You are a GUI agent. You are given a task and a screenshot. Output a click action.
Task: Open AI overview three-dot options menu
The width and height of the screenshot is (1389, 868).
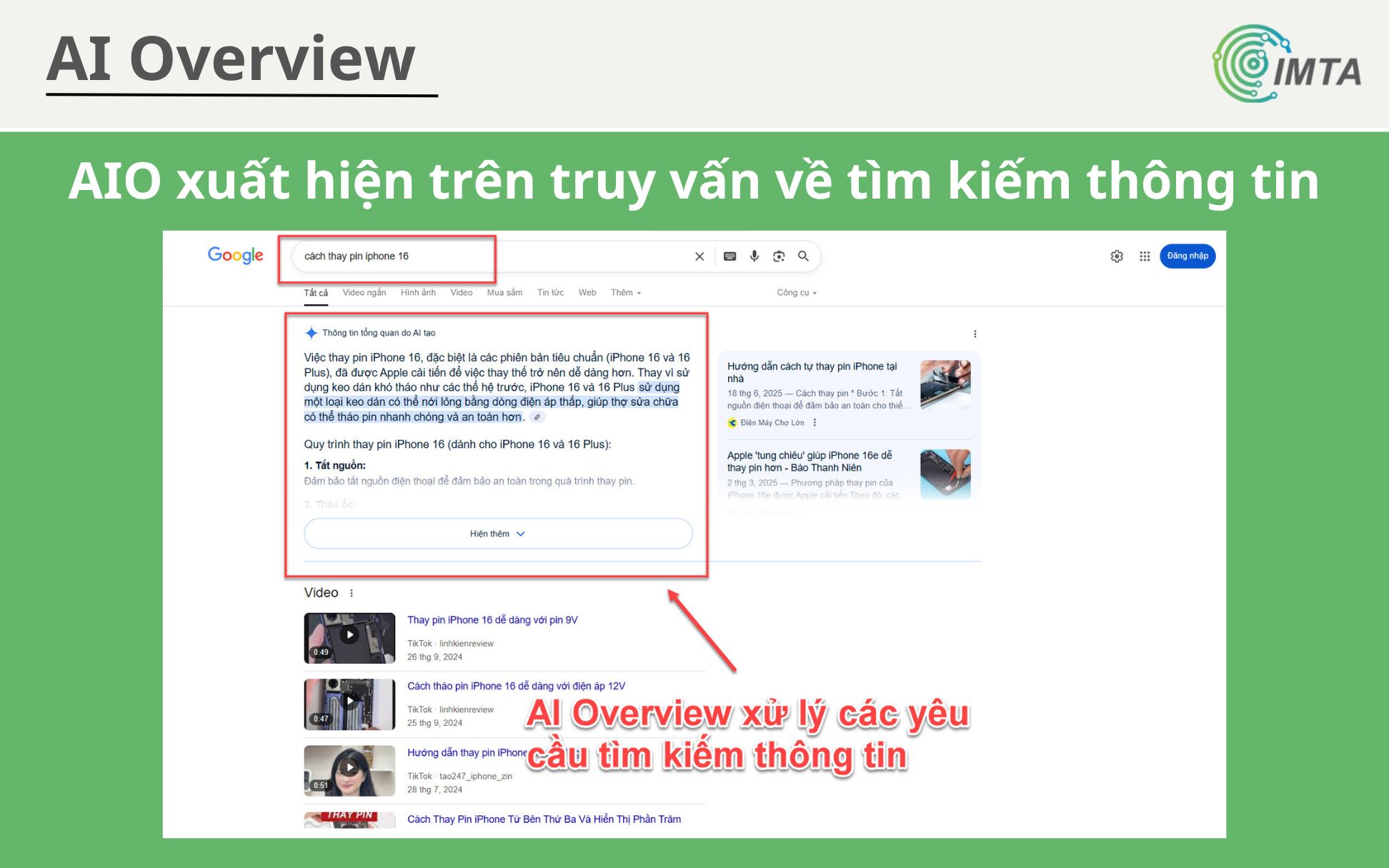click(975, 334)
